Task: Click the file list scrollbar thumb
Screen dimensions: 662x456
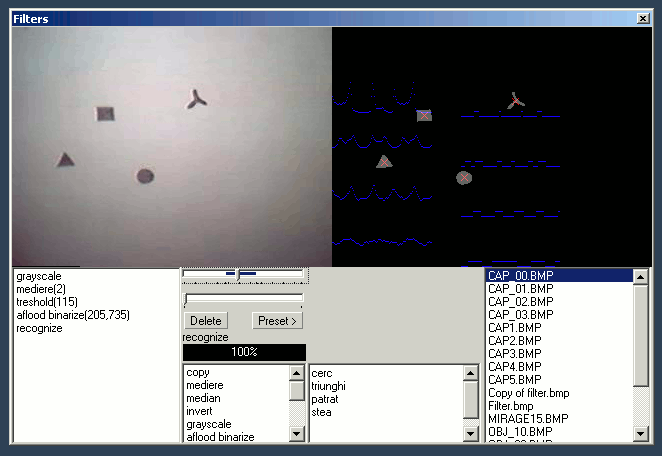Action: pos(640,336)
